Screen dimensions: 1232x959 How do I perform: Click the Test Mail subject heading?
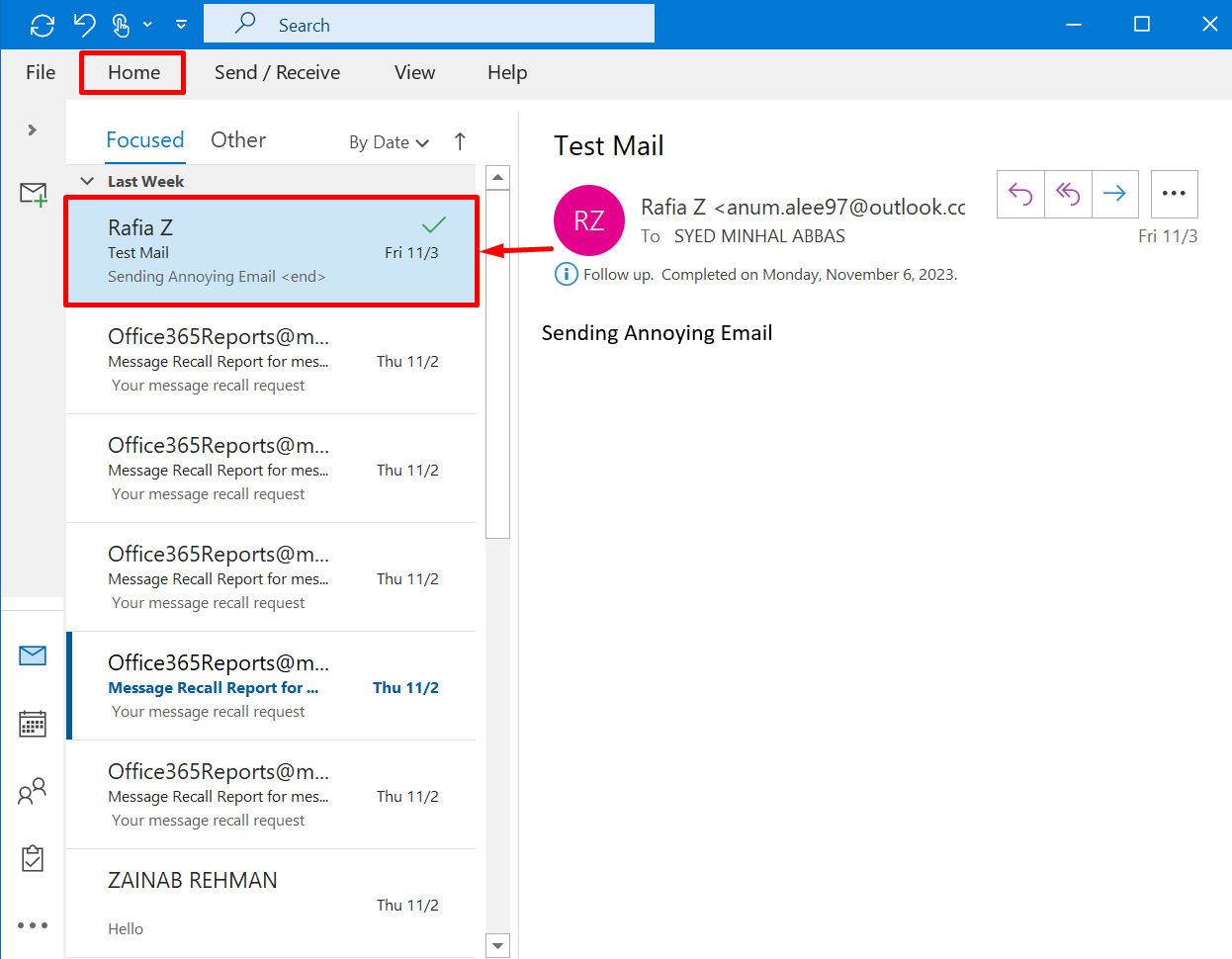tap(609, 145)
